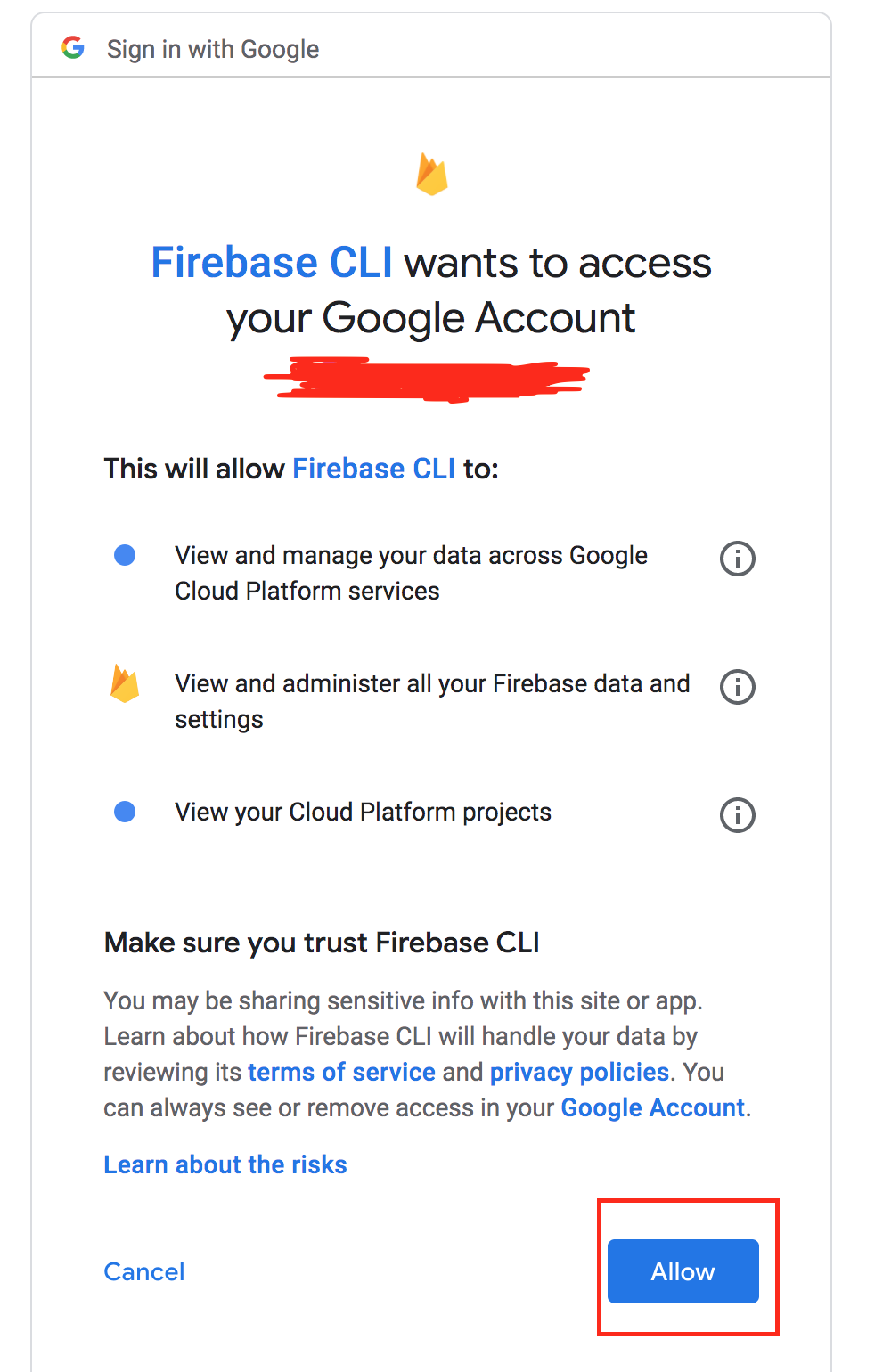This screenshot has height=1372, width=891.
Task: Click the Firebase flame logo above the heading
Action: click(431, 175)
